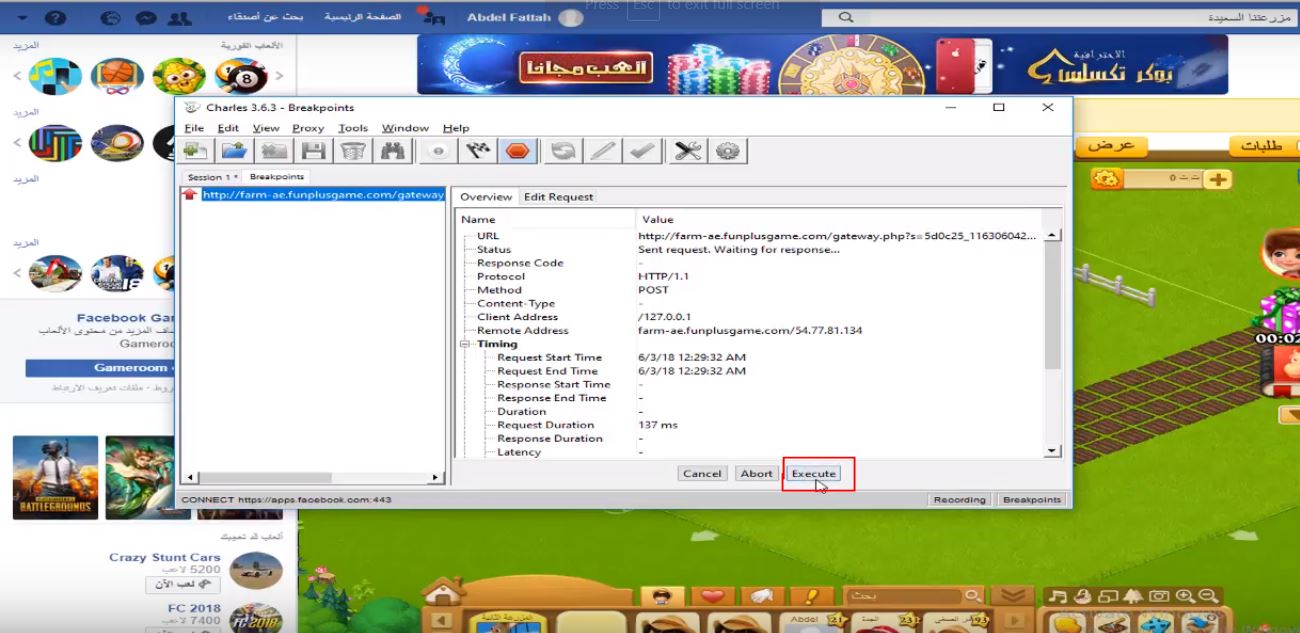The width and height of the screenshot is (1300, 633).
Task: Open the piano tiles music game icon
Action: (55, 76)
